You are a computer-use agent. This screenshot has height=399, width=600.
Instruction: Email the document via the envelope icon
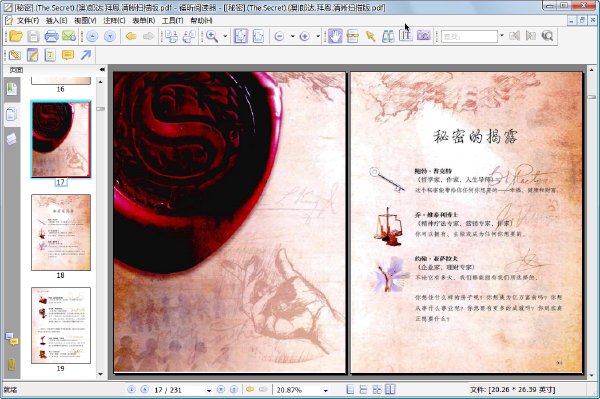pos(69,36)
